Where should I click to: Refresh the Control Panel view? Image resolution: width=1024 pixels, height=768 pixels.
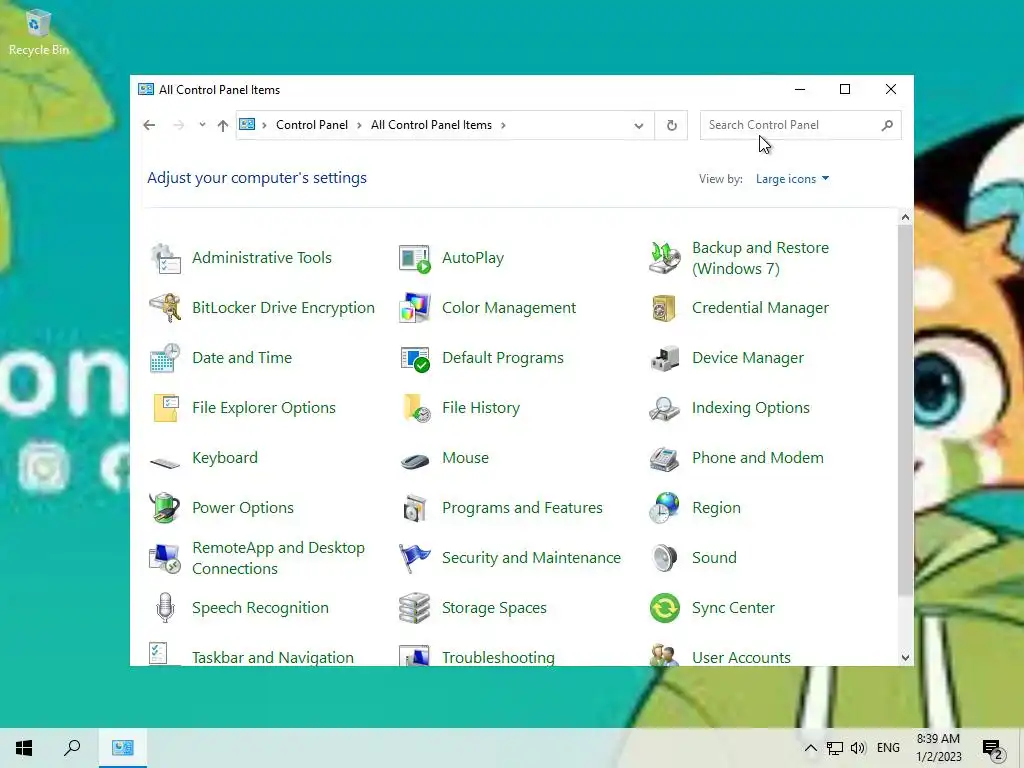671,125
